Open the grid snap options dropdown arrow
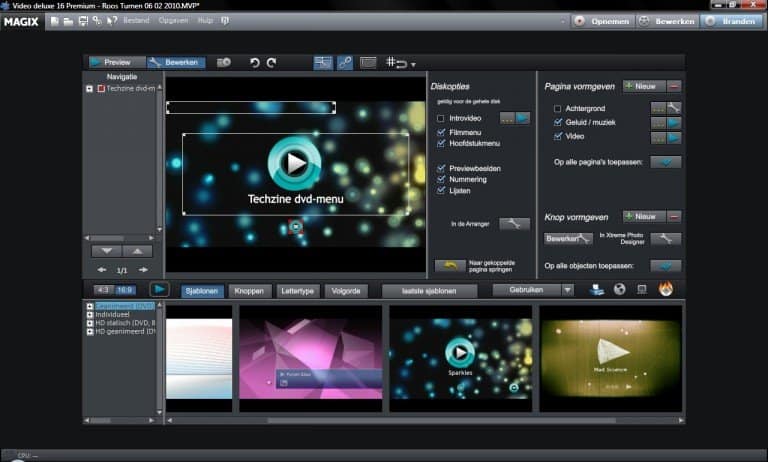The width and height of the screenshot is (768, 462). (x=413, y=65)
